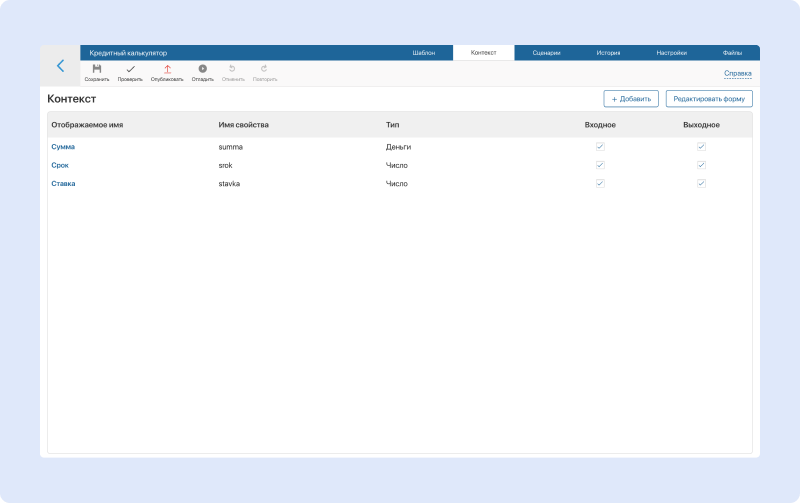The height and width of the screenshot is (503, 800).
Task: Go to the История tab
Action: coord(608,52)
